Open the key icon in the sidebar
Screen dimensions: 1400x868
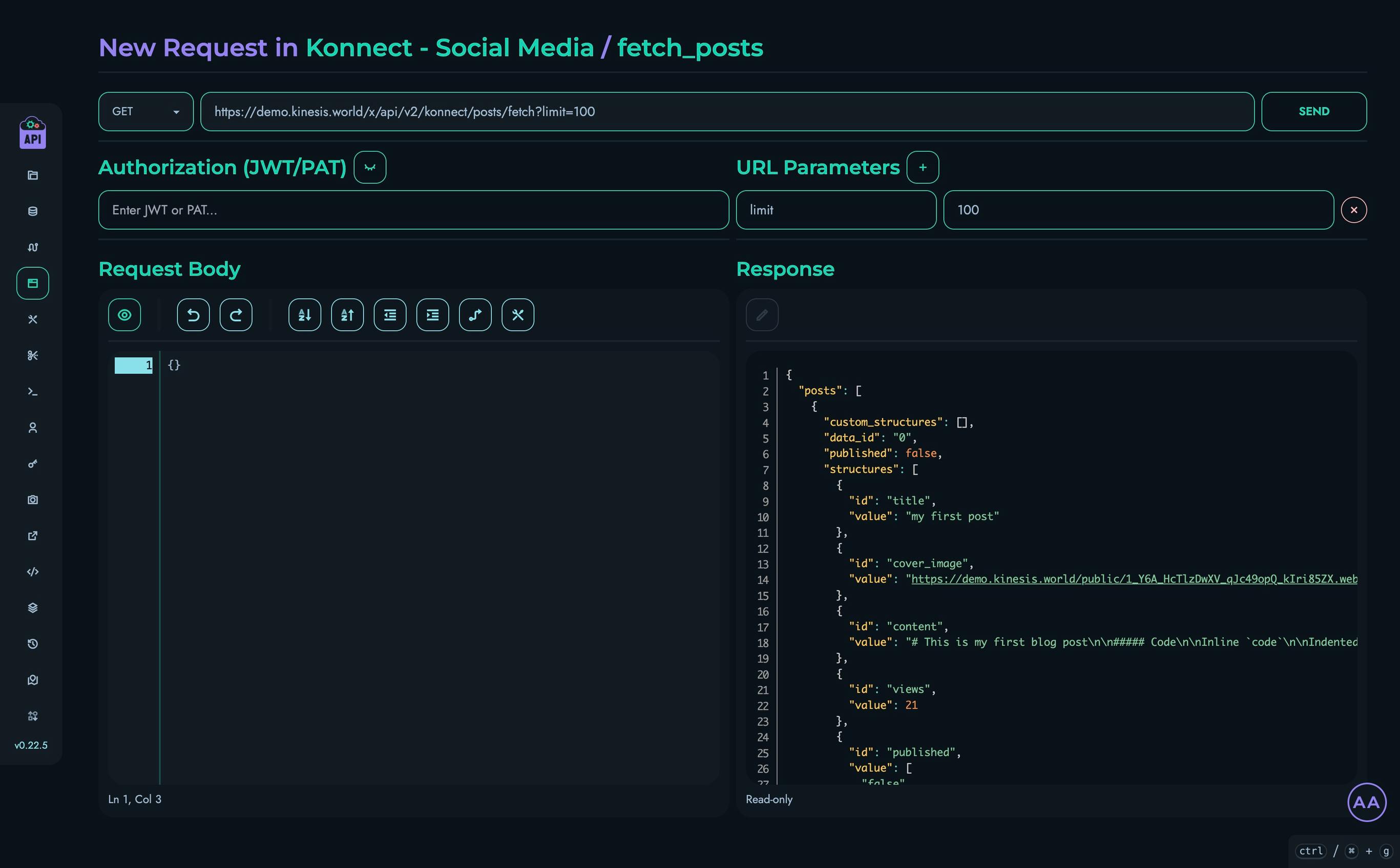33,464
